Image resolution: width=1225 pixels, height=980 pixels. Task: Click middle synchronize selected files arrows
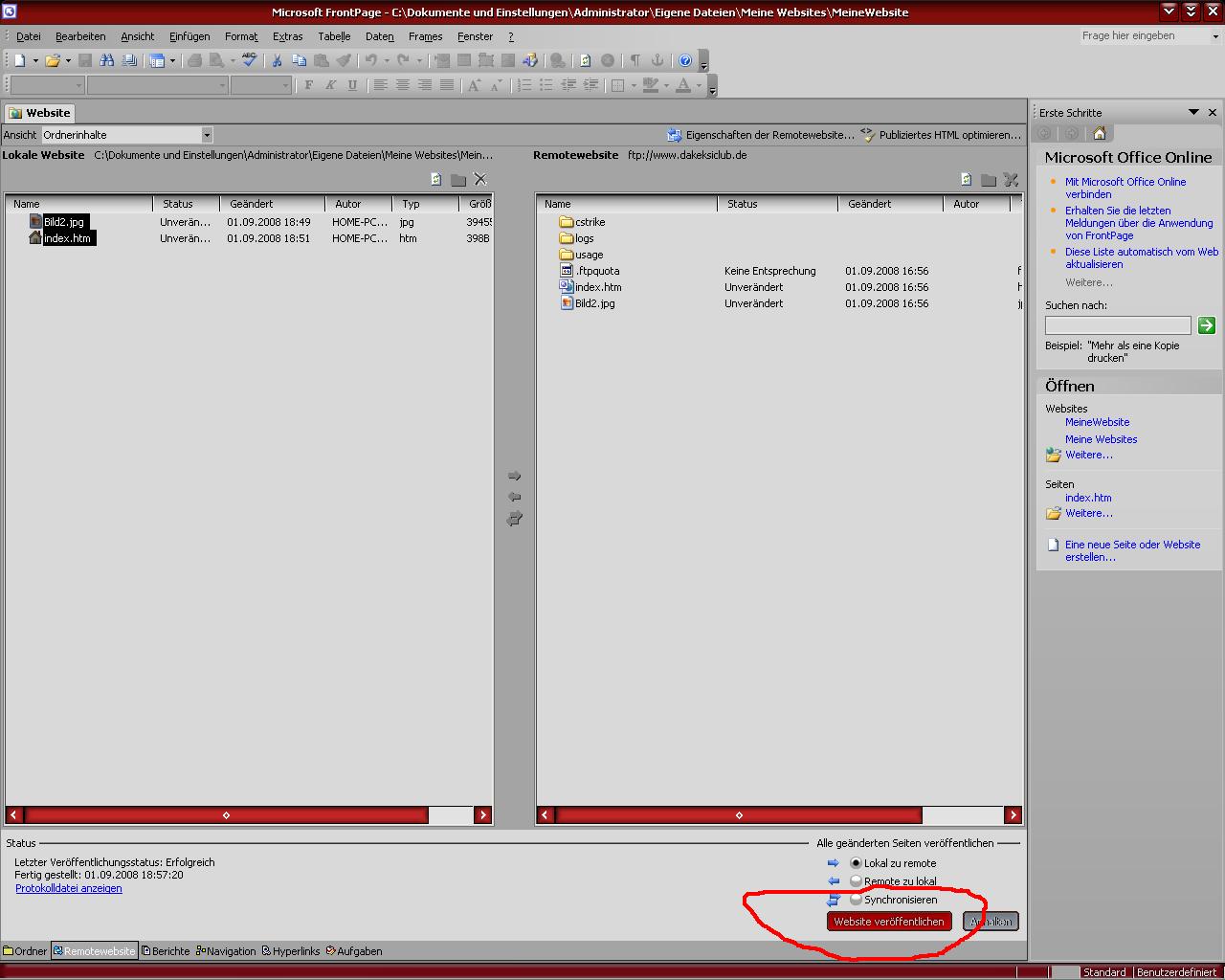(x=514, y=519)
